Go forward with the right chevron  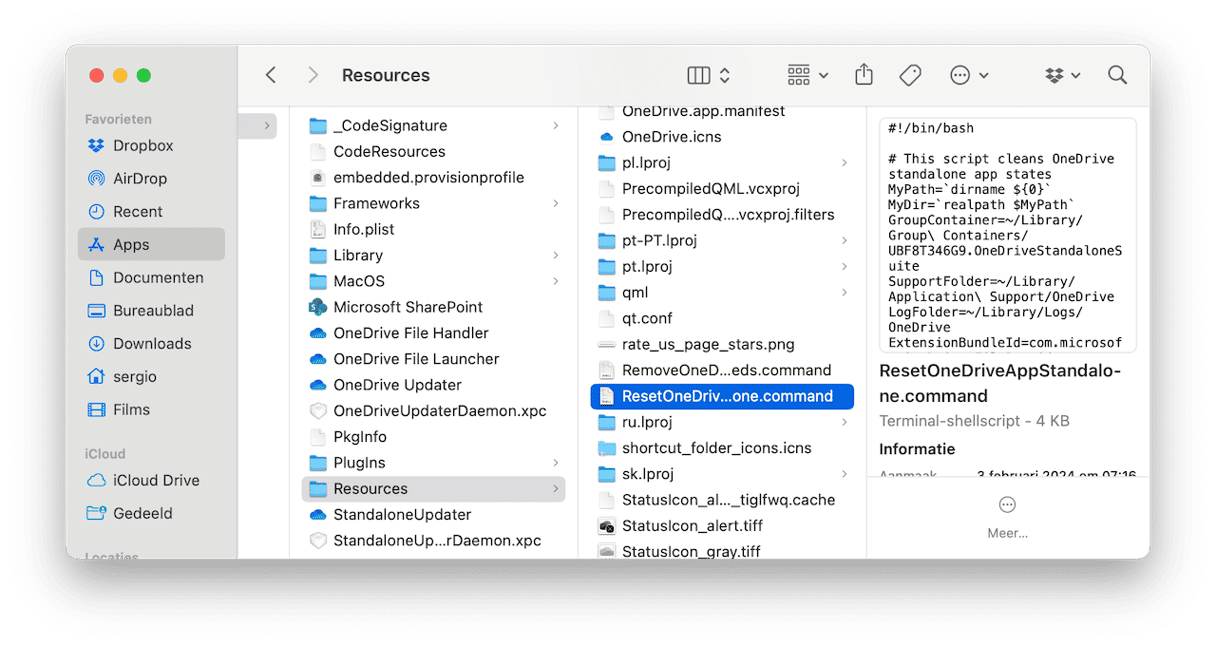313,75
